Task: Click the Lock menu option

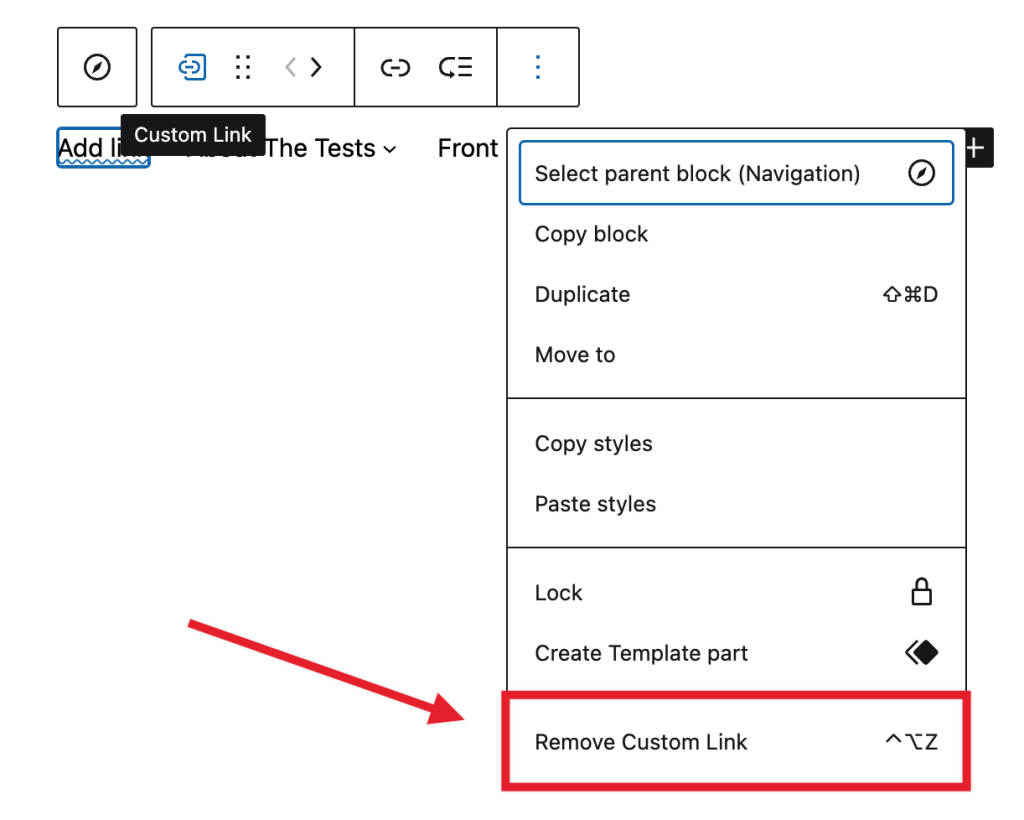Action: 558,593
